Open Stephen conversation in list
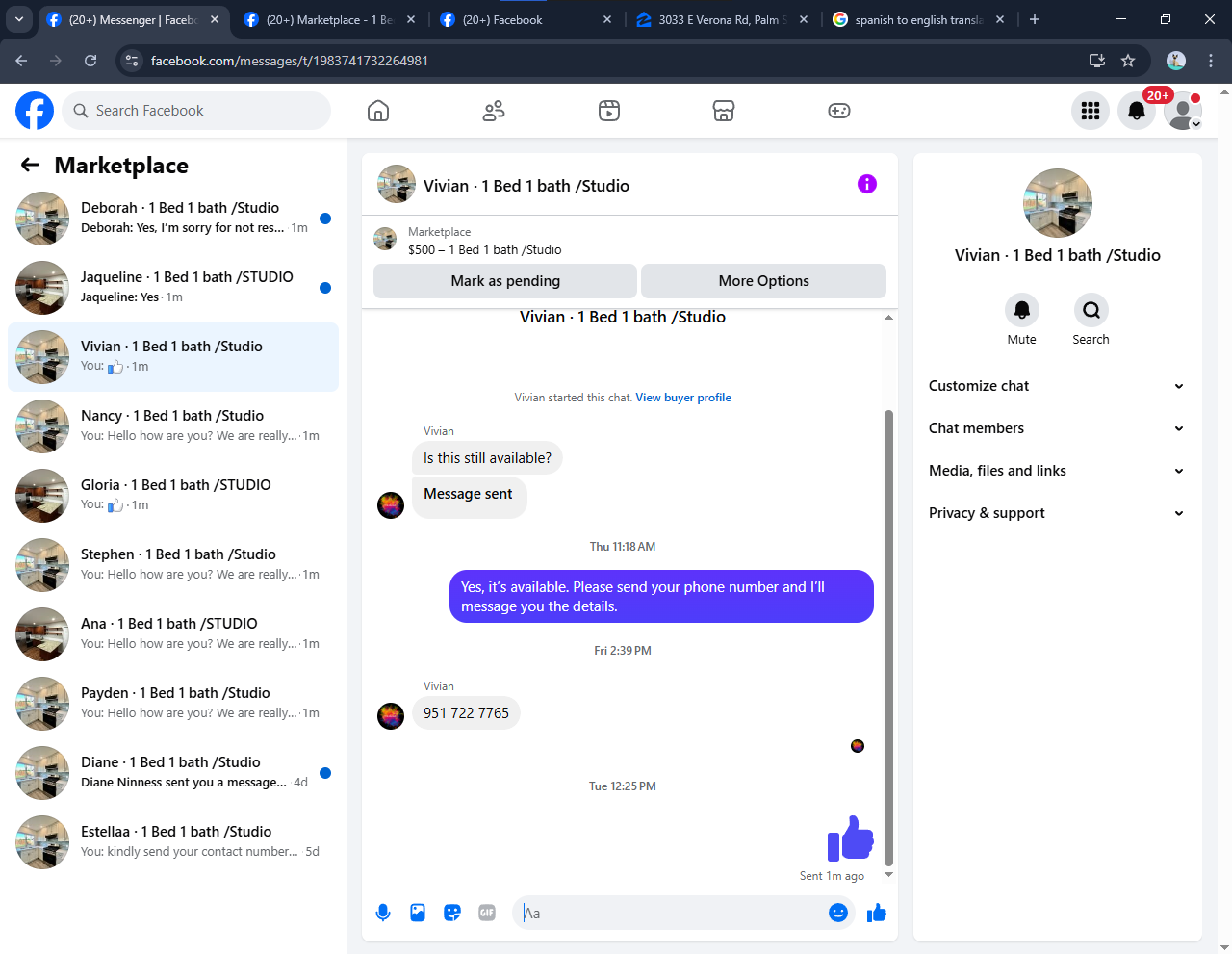This screenshot has height=954, width=1232. pyautogui.click(x=173, y=565)
